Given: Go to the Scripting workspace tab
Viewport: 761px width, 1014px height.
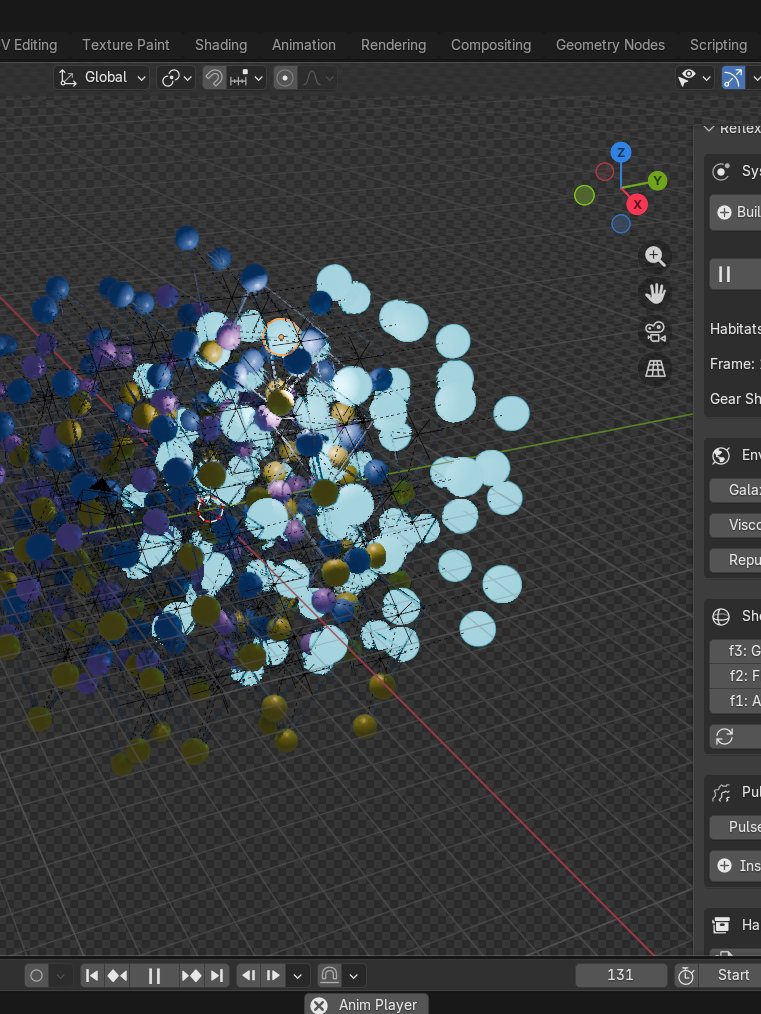Looking at the screenshot, I should (x=718, y=45).
